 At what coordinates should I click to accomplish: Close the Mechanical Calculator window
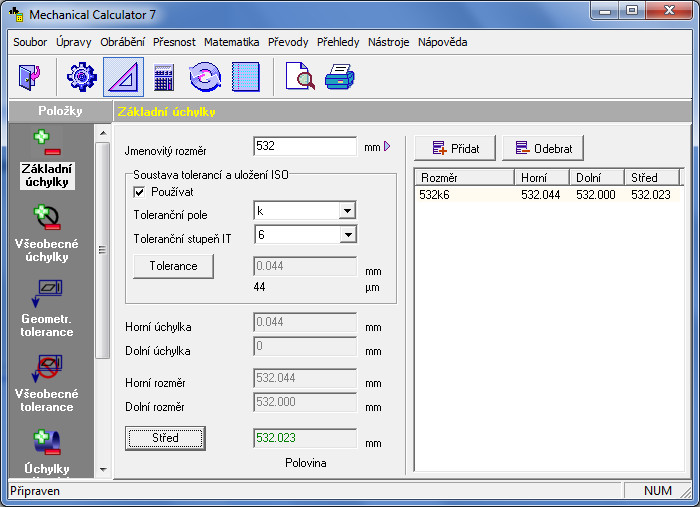pyautogui.click(x=669, y=11)
